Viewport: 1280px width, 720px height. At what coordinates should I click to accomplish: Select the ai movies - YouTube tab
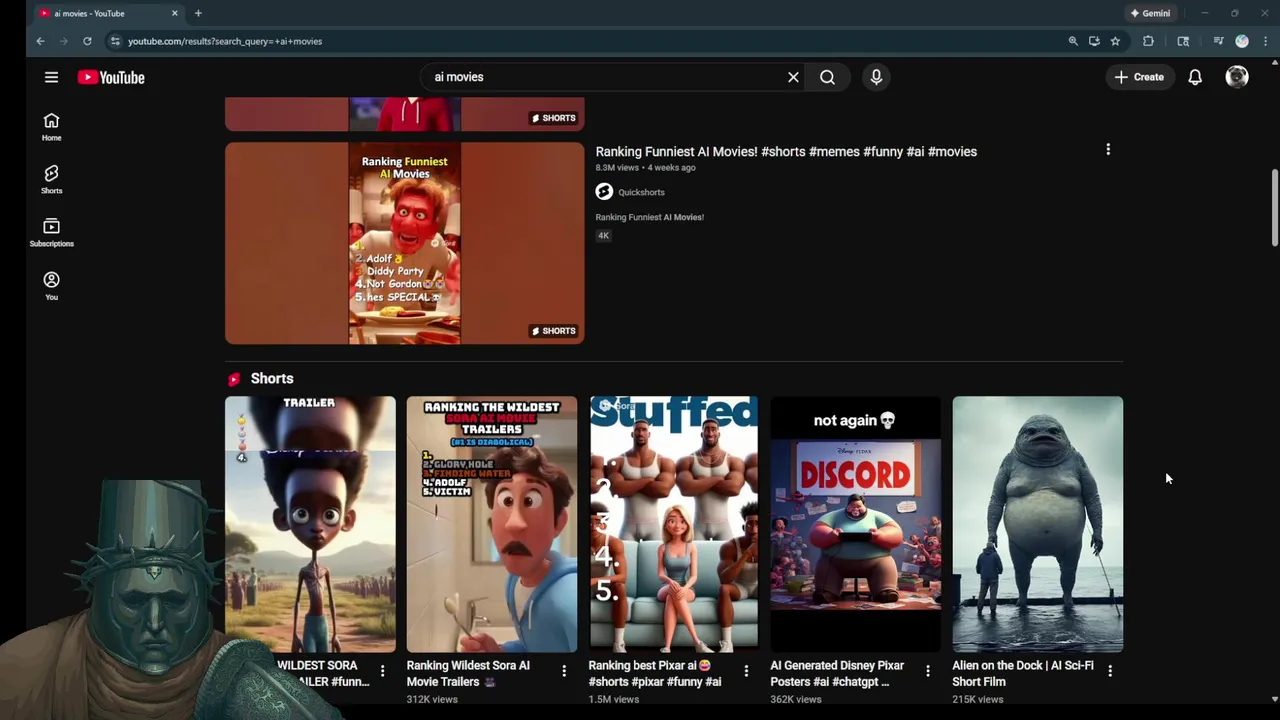click(108, 13)
